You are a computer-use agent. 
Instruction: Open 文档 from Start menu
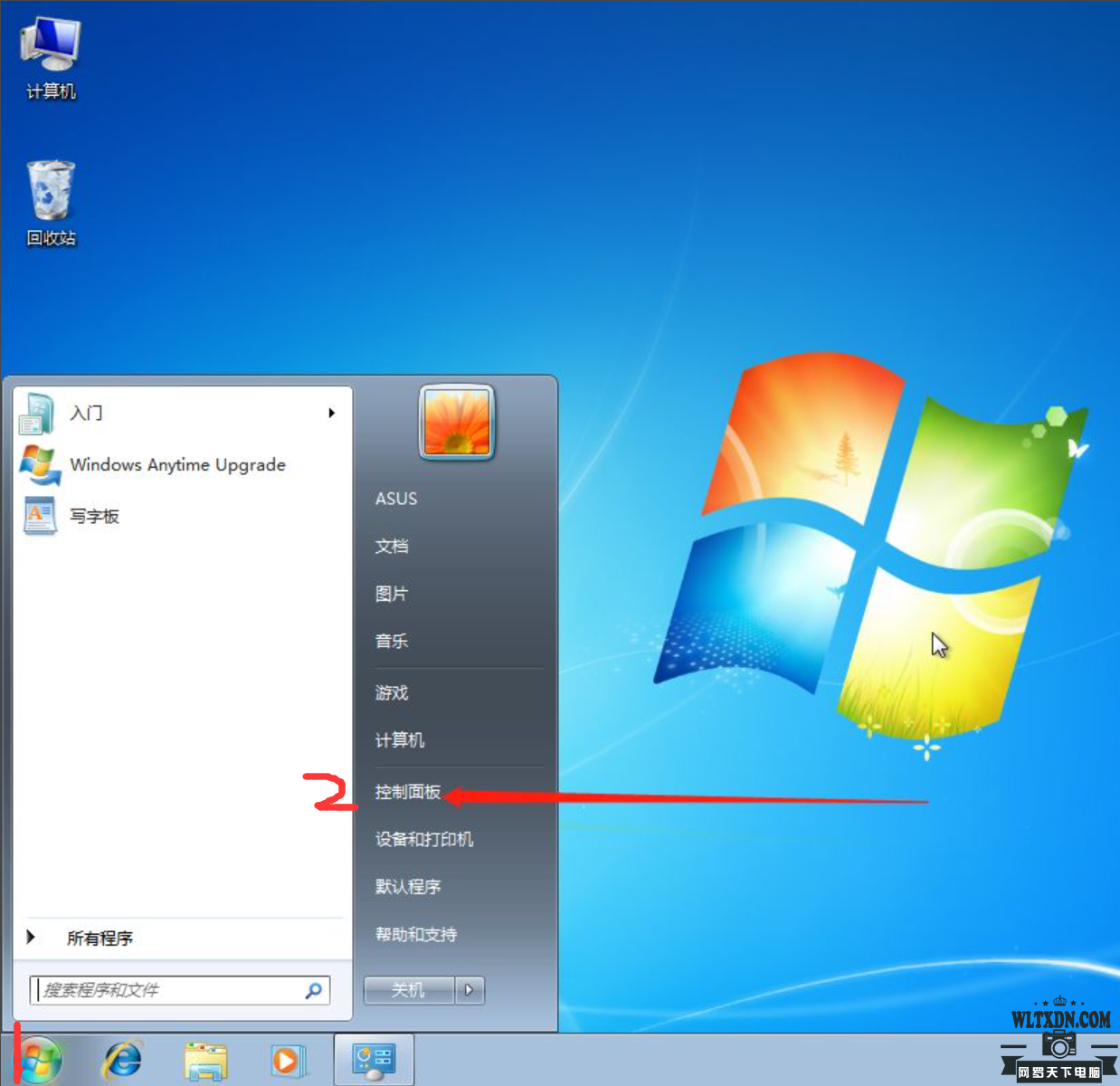point(392,546)
